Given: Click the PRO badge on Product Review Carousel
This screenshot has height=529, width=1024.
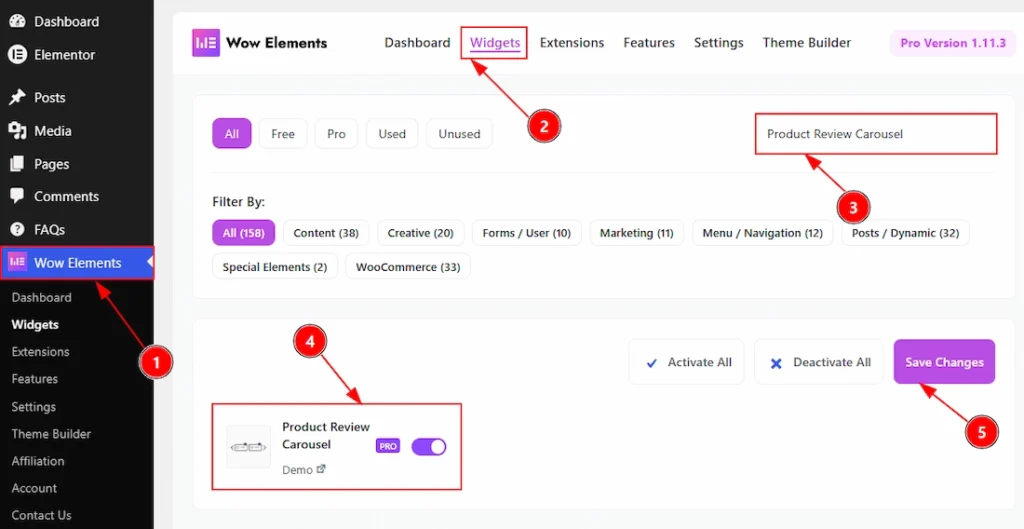Looking at the screenshot, I should pyautogui.click(x=388, y=446).
